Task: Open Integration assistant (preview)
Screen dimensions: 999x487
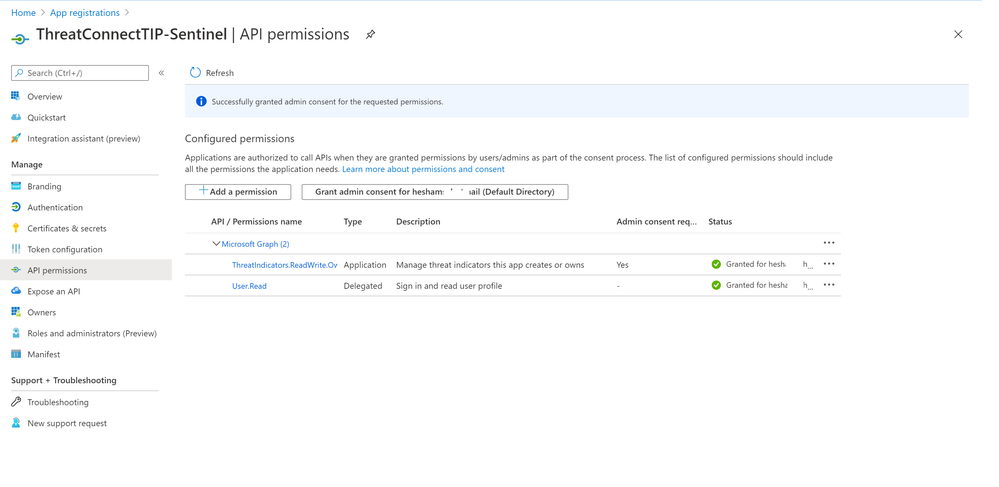Action: coord(86,138)
